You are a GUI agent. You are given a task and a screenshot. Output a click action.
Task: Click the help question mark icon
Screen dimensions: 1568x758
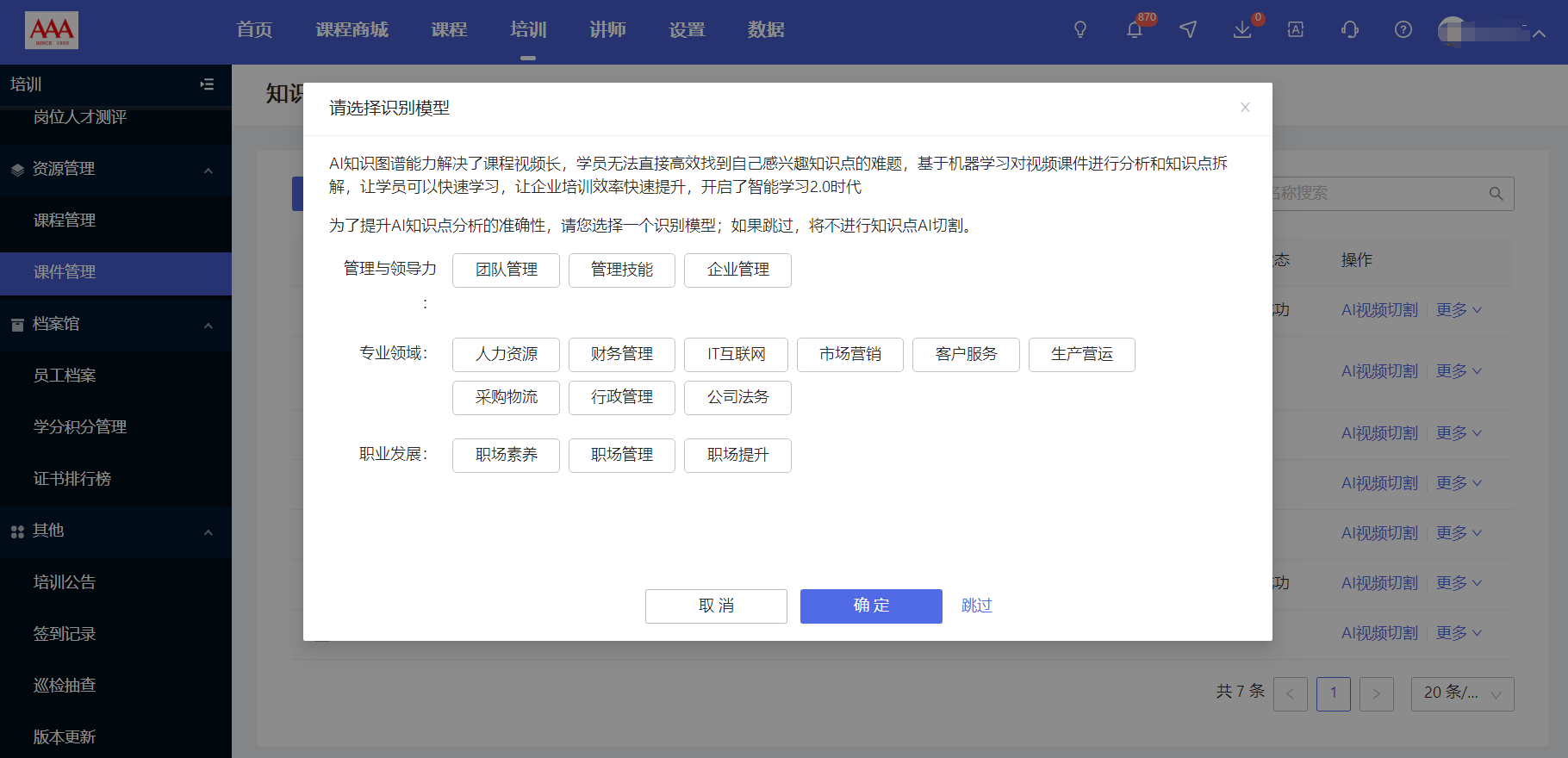coord(1403,30)
